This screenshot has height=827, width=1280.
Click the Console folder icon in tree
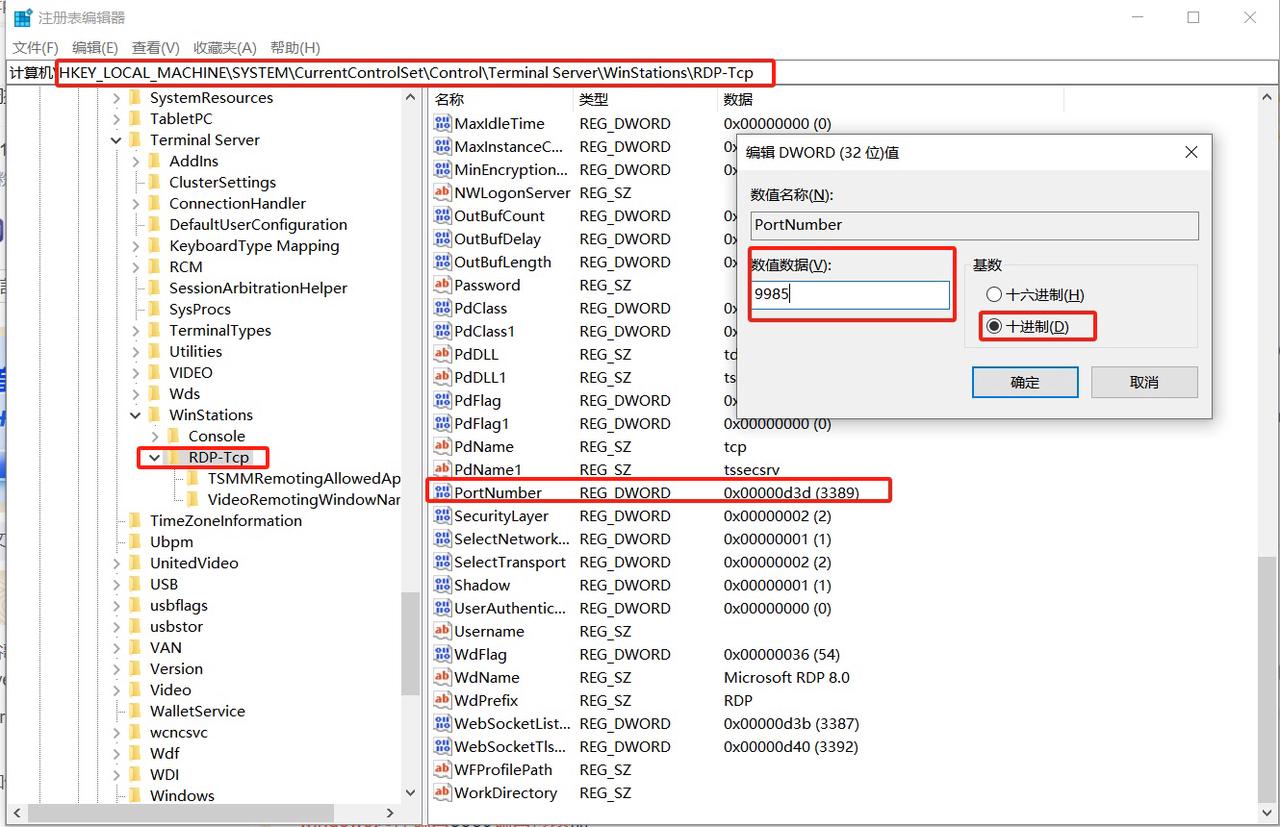(x=174, y=436)
